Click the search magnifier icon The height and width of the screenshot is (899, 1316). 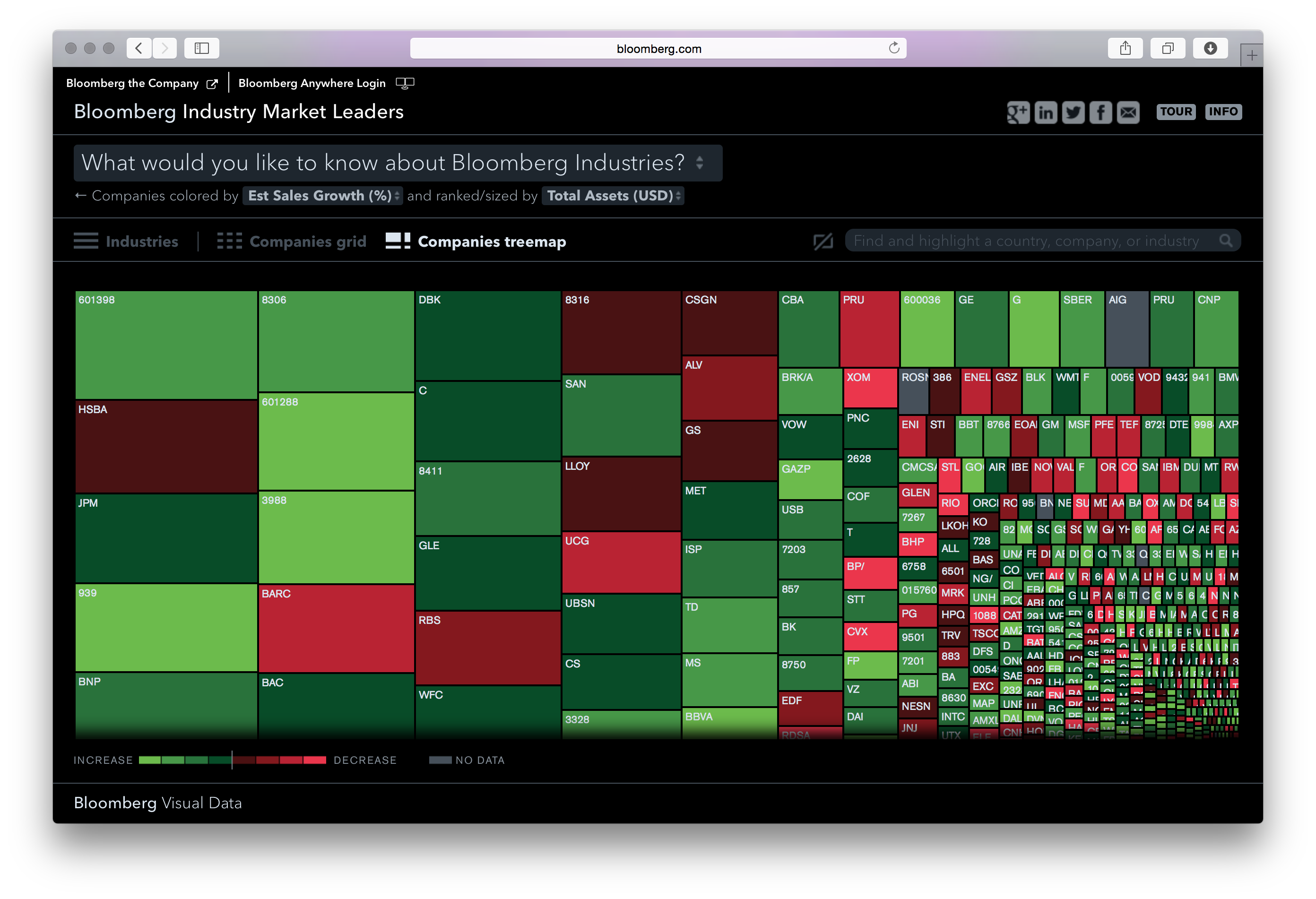1226,240
